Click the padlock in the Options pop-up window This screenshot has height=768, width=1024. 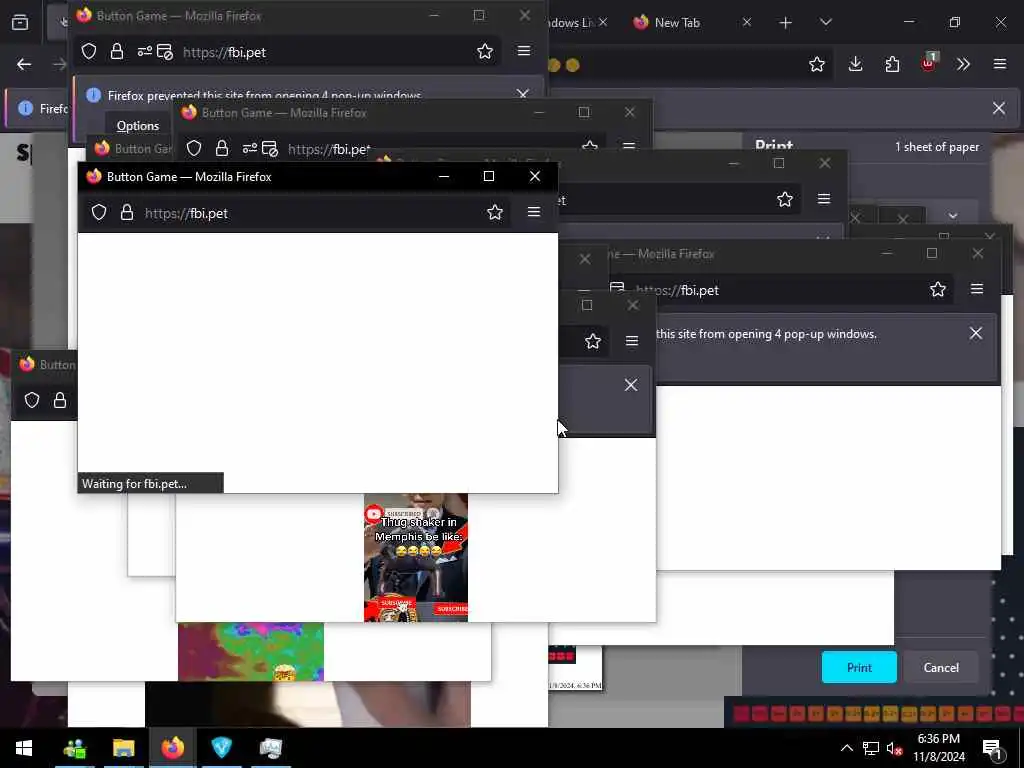pyautogui.click(x=117, y=52)
